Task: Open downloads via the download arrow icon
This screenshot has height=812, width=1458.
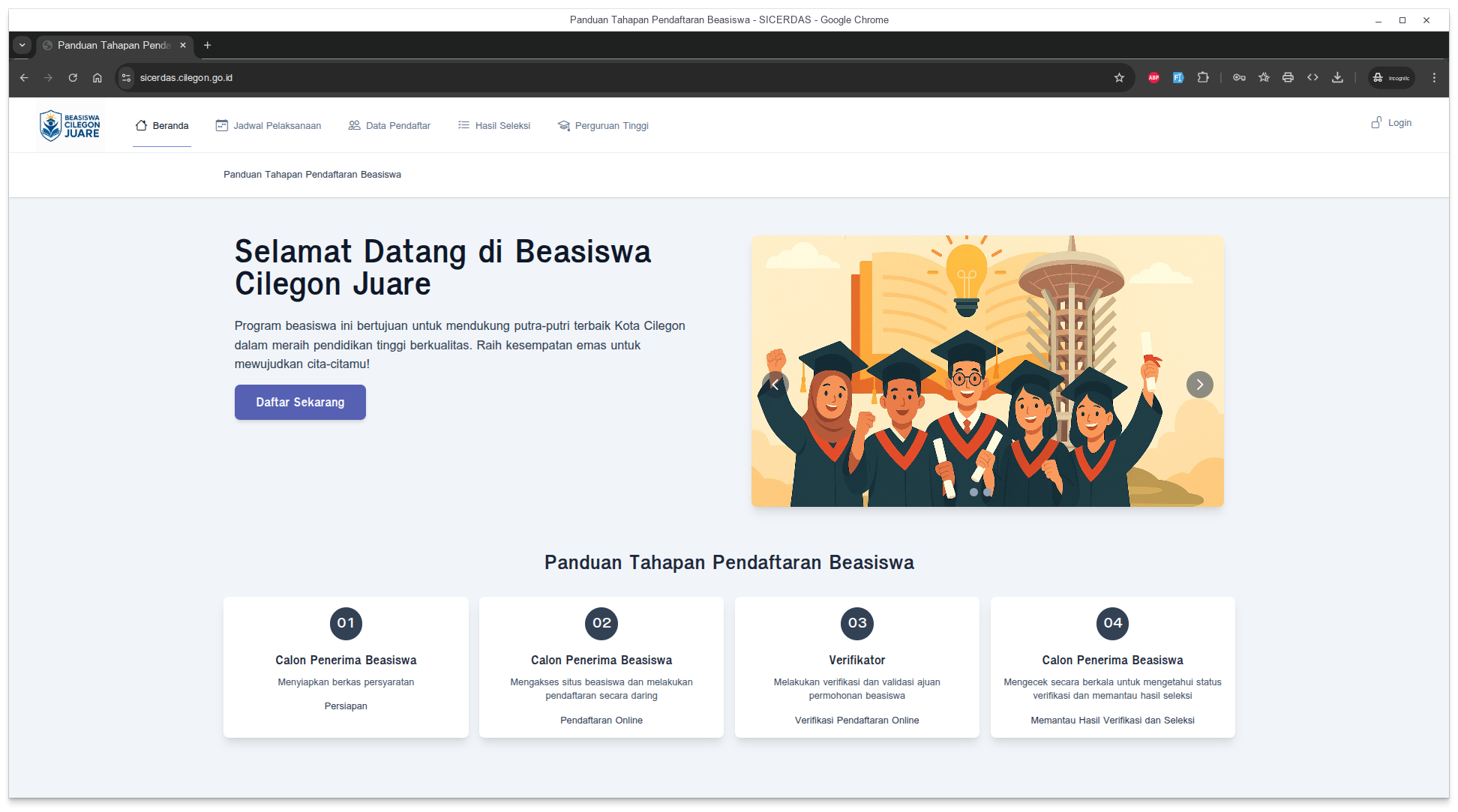Action: coord(1337,77)
